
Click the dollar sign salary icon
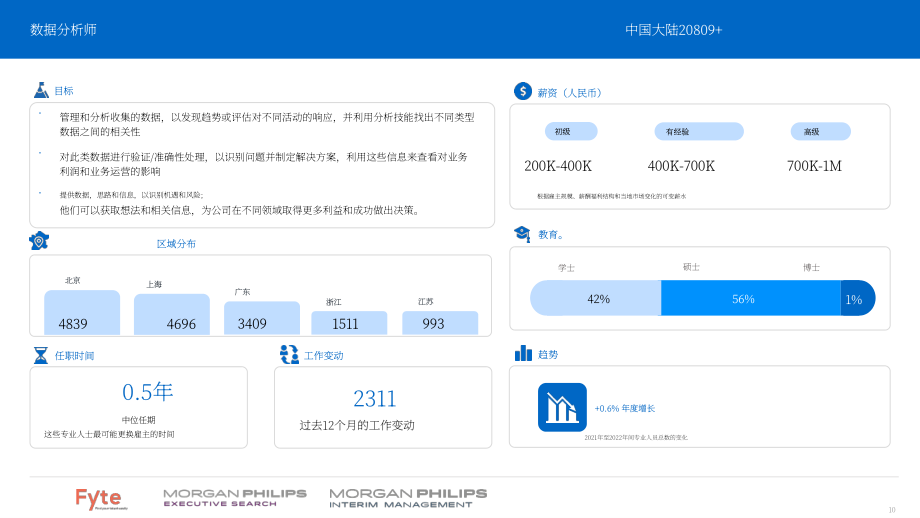(523, 91)
